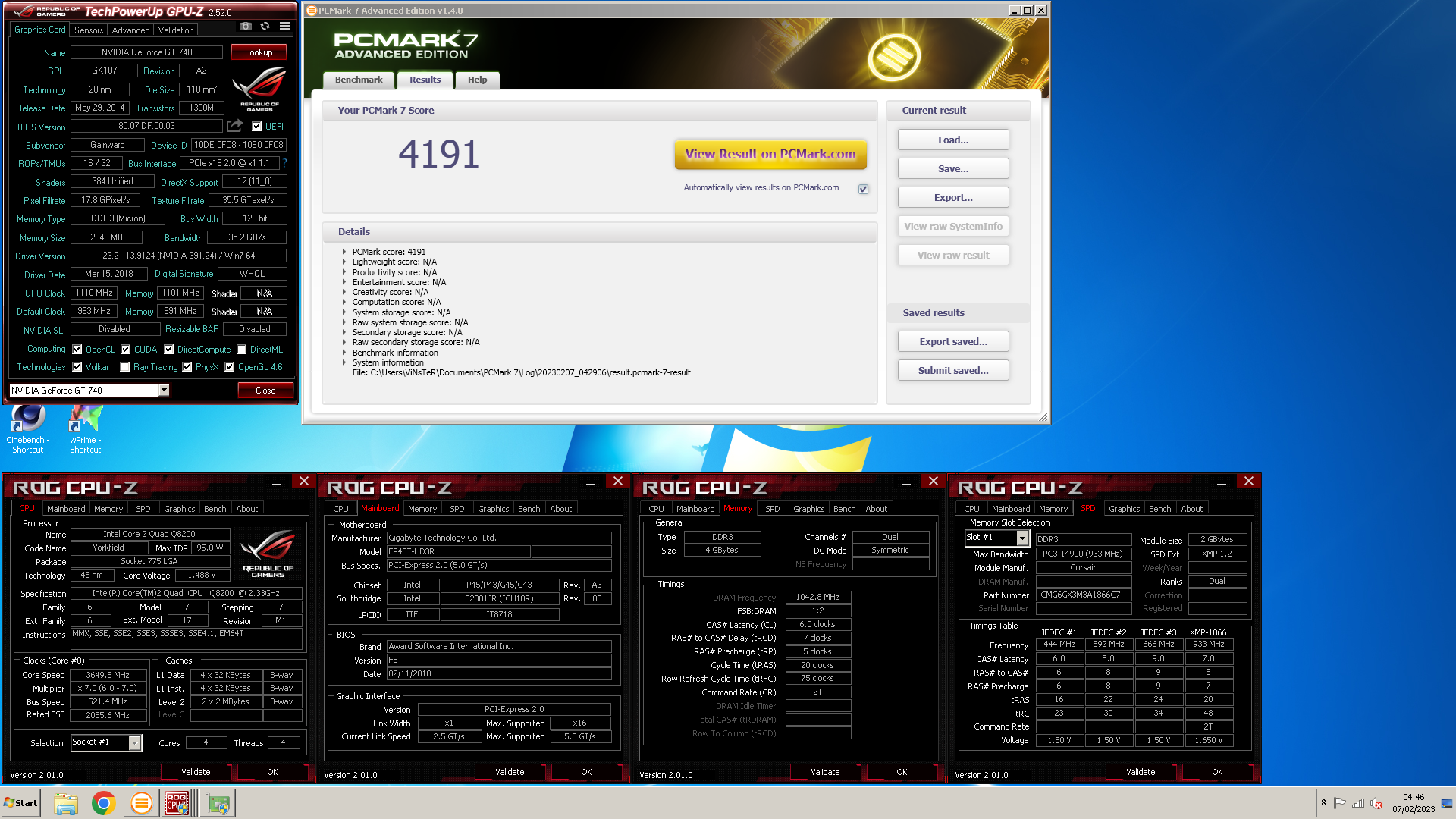Screen dimensions: 1456x819
Task: Toggle the OpenGL 4.6 checkbox
Action: (x=230, y=367)
